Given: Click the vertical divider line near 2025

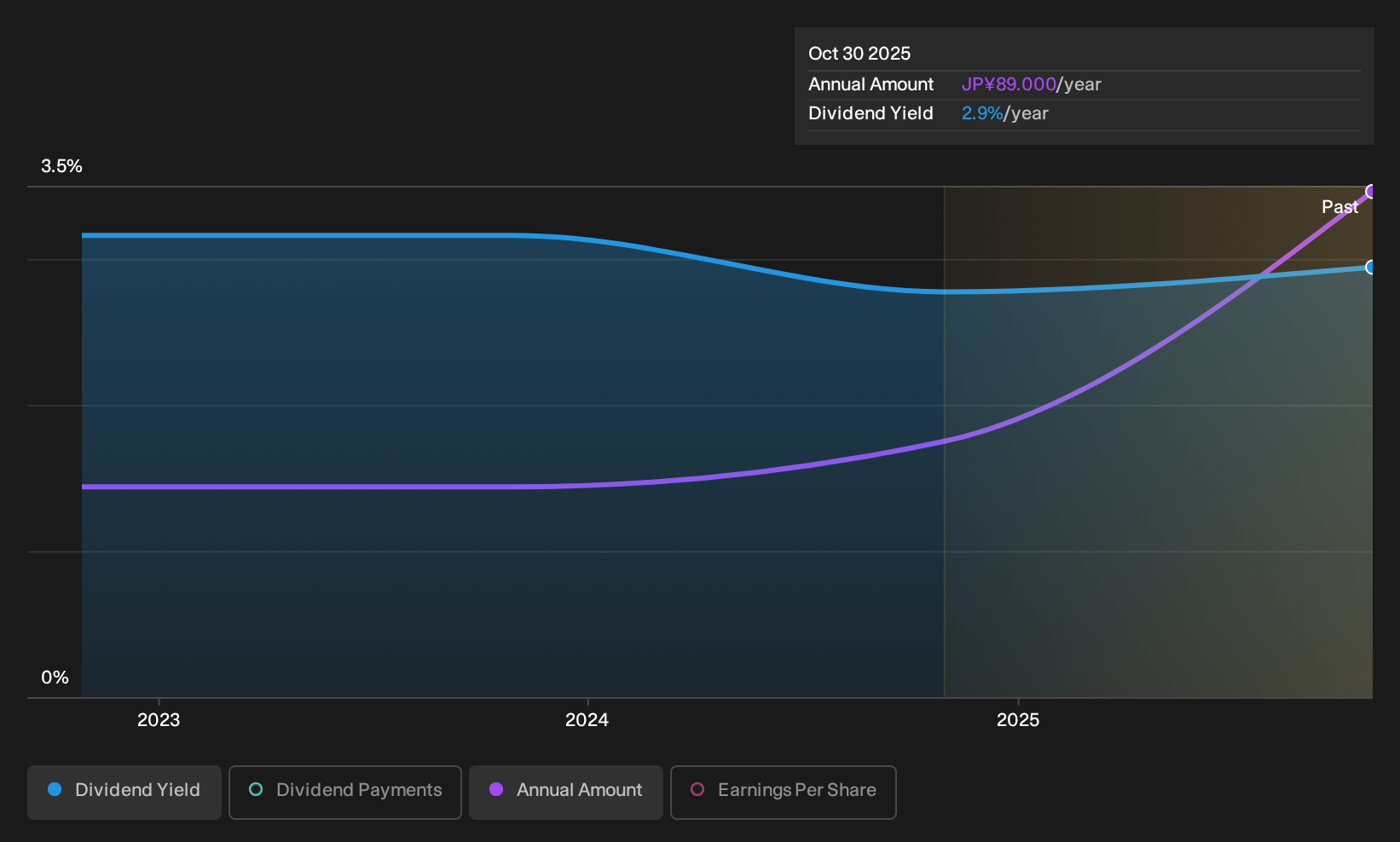Looking at the screenshot, I should click(944, 442).
